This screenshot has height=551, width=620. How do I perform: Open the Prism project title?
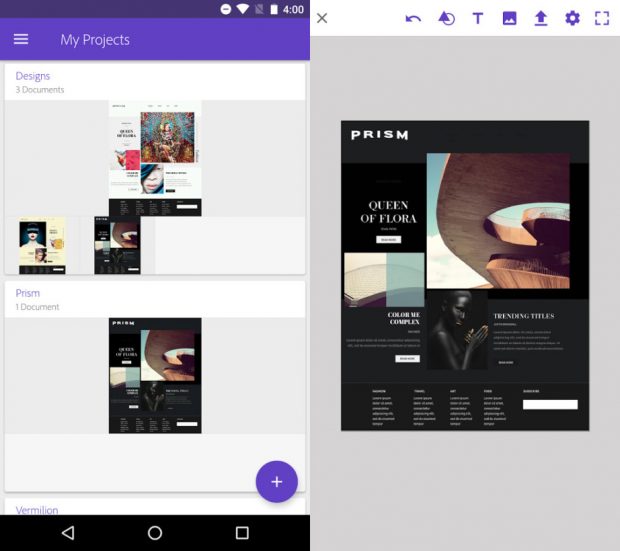click(28, 293)
